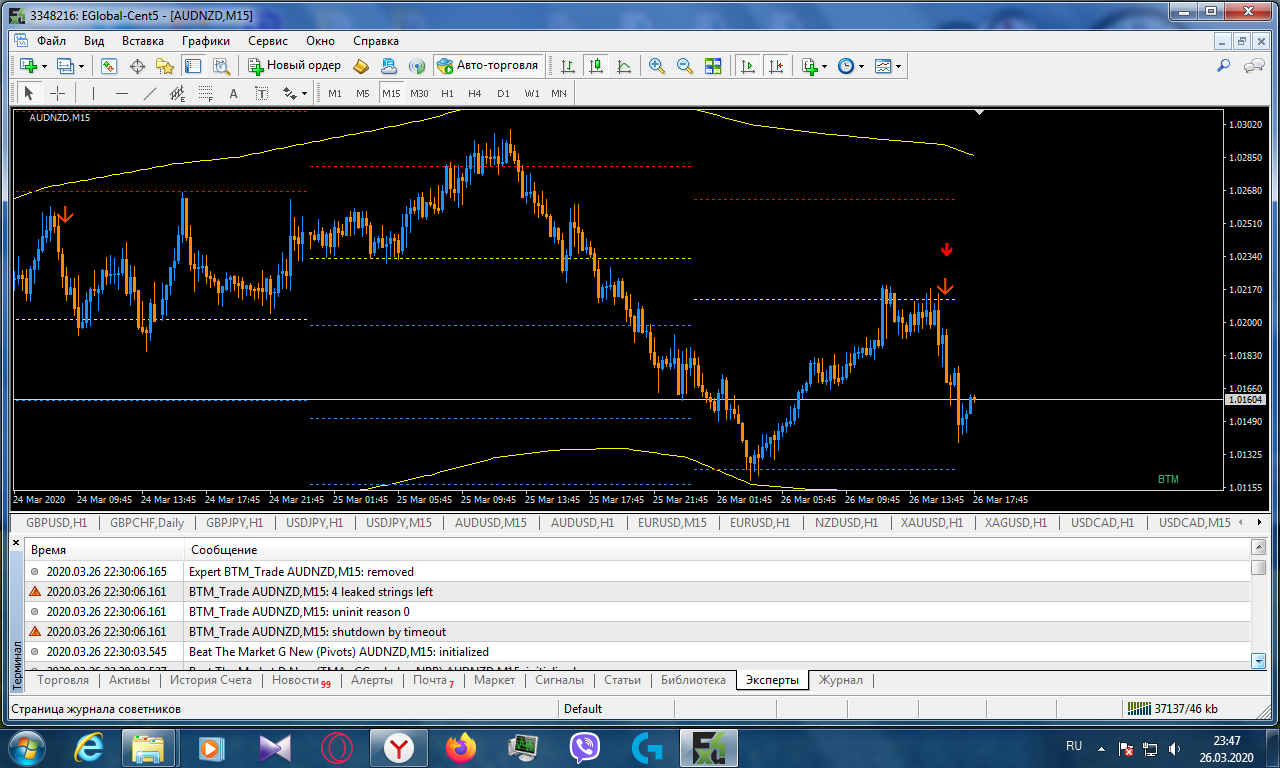Screen dimensions: 1280x768
Task: Expand the indicators dropdown arrow
Action: (x=825, y=66)
